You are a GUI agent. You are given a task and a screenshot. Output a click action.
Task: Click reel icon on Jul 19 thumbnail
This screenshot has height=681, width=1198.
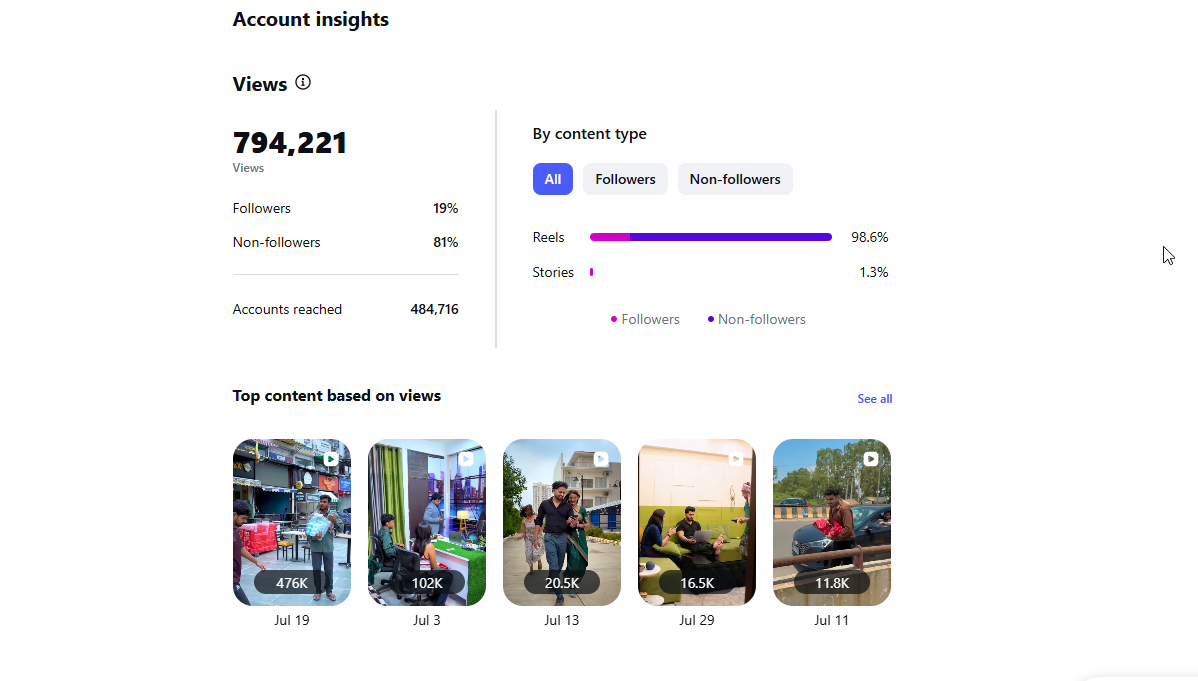click(x=331, y=459)
